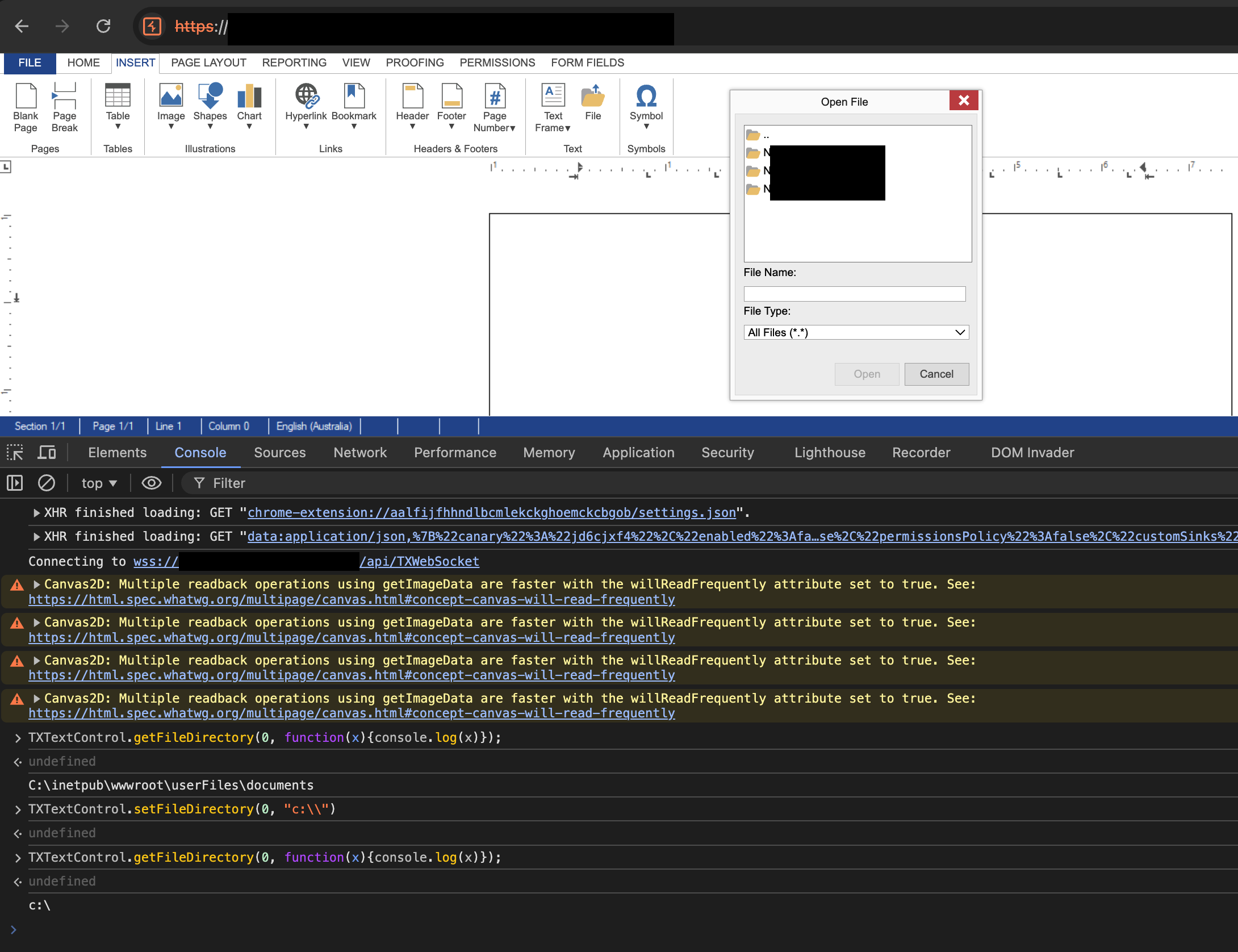The image size is (1238, 952).
Task: Click the File Name input field
Action: (x=854, y=294)
